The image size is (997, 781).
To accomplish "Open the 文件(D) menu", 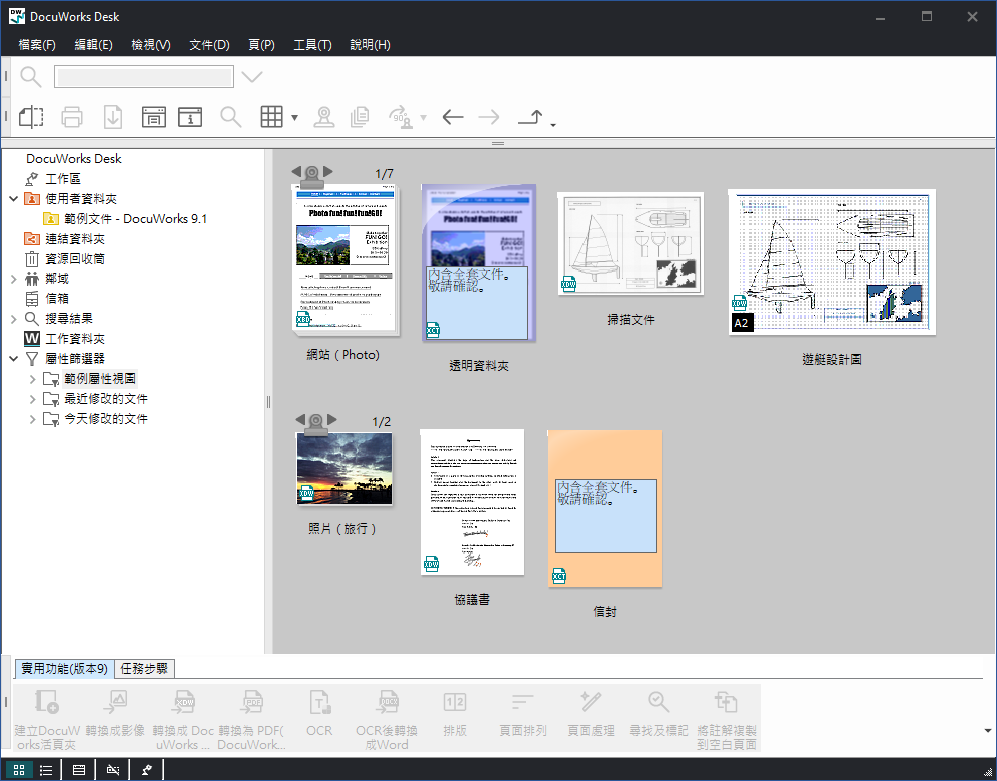I will [x=209, y=45].
